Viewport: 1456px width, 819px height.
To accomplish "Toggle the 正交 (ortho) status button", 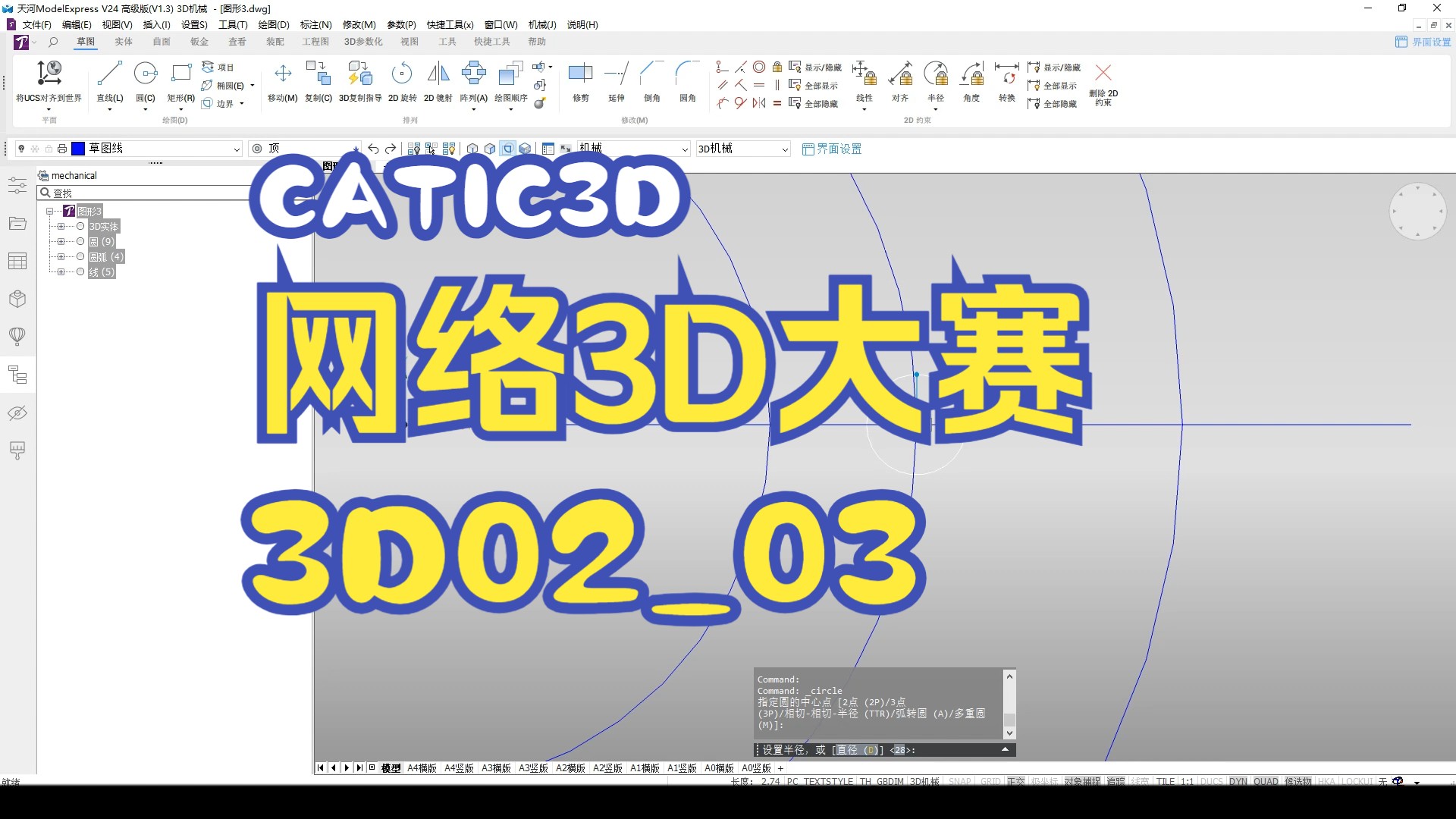I will (x=1016, y=781).
